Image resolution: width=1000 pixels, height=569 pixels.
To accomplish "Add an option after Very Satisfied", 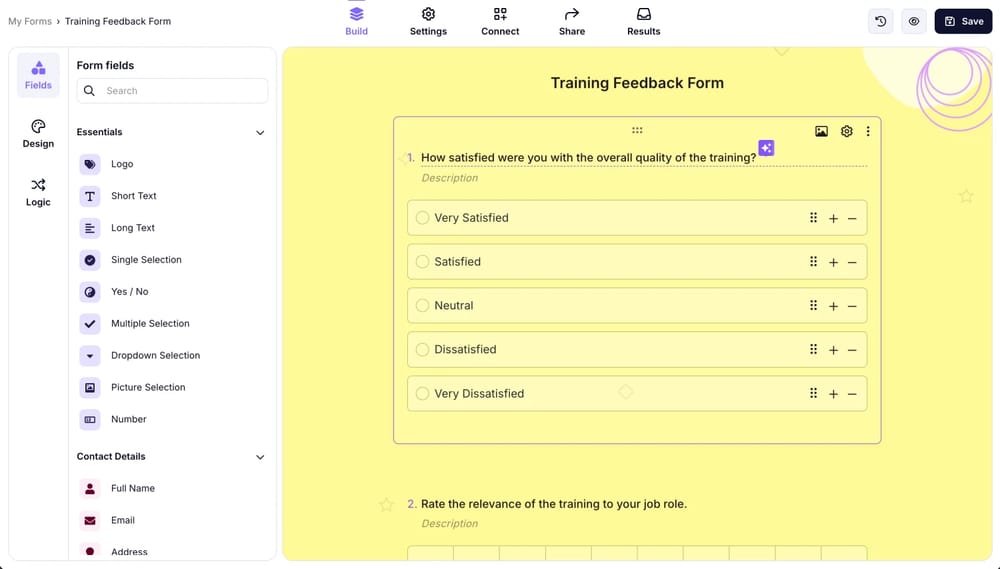I will point(833,218).
